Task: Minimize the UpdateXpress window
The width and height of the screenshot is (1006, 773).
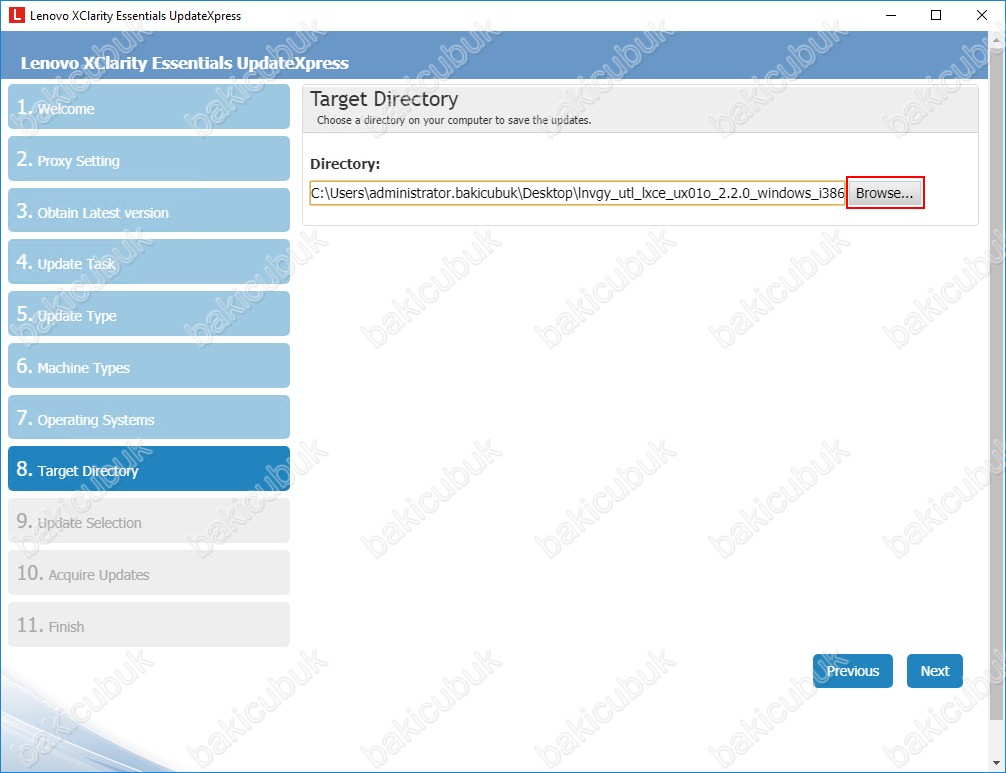Action: tap(889, 16)
